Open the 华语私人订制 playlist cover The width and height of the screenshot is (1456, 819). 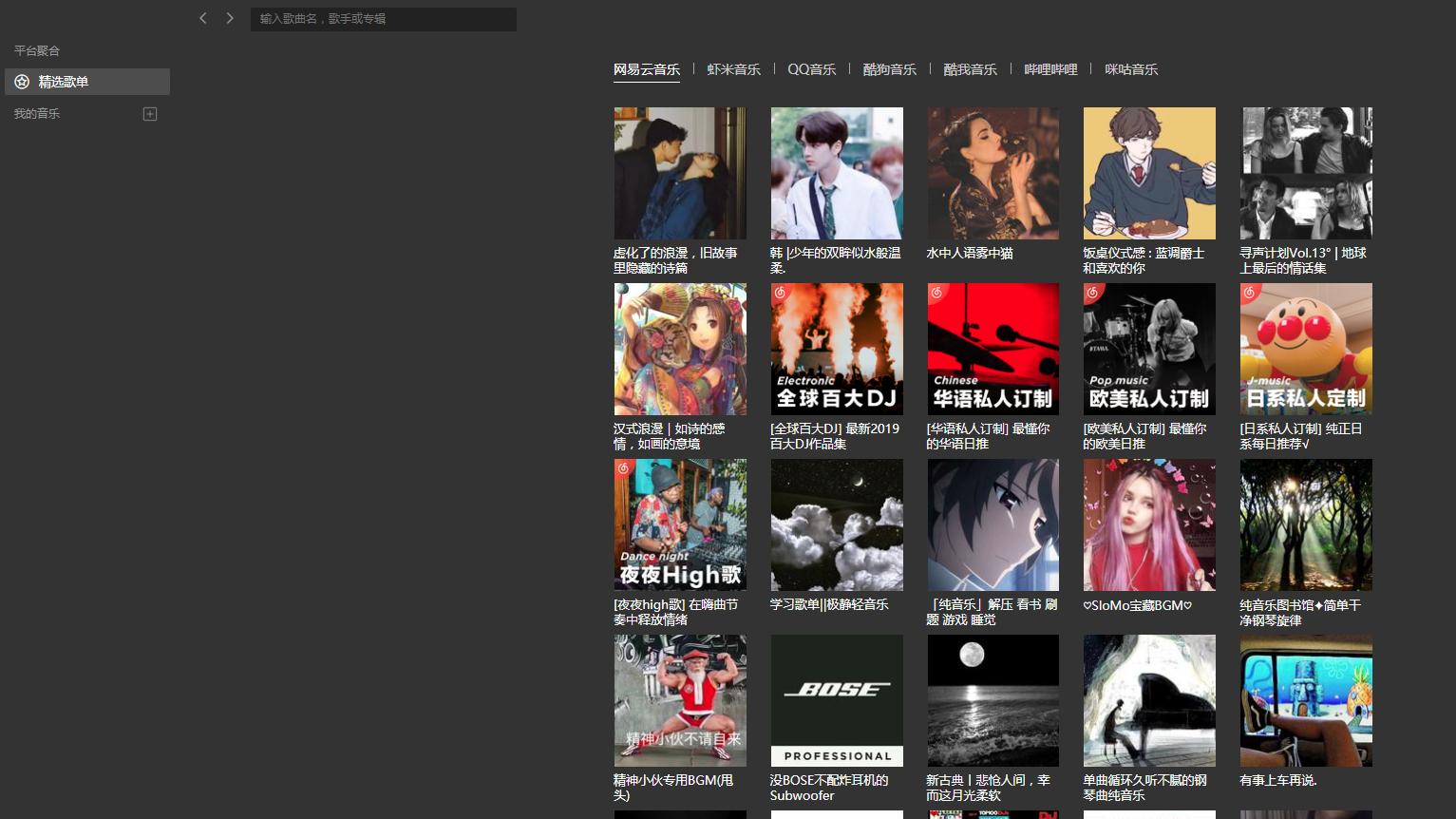(x=993, y=349)
